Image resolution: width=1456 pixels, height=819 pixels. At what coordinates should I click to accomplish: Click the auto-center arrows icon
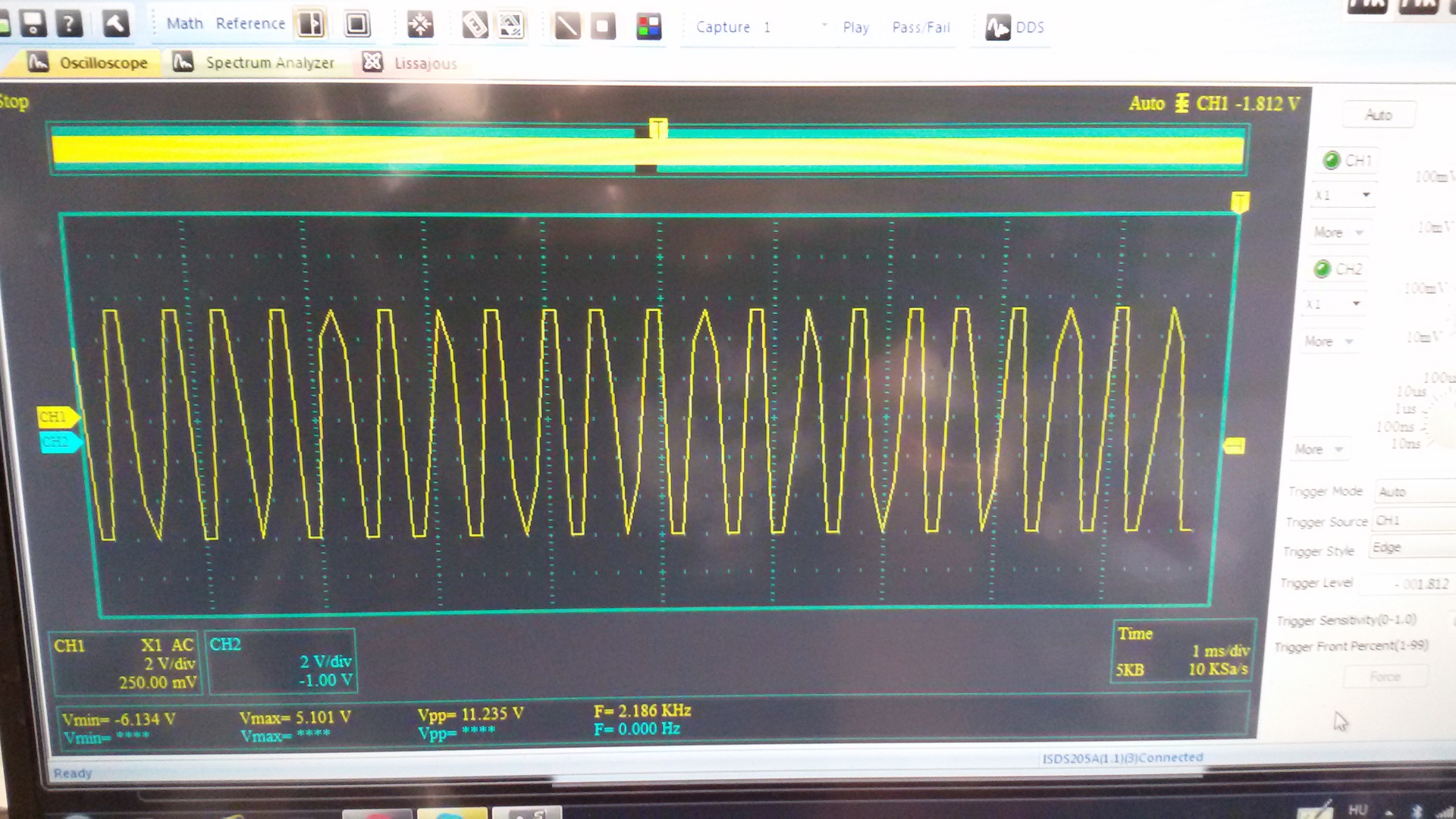pos(420,25)
